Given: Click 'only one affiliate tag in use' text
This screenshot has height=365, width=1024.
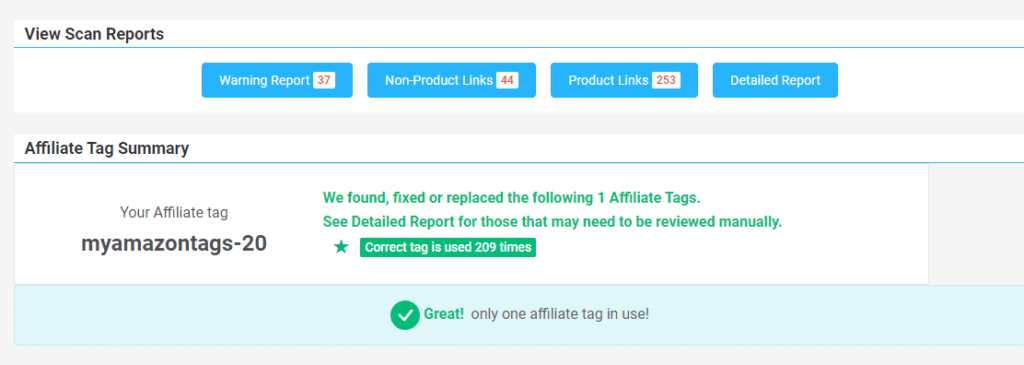Looking at the screenshot, I should pos(560,314).
